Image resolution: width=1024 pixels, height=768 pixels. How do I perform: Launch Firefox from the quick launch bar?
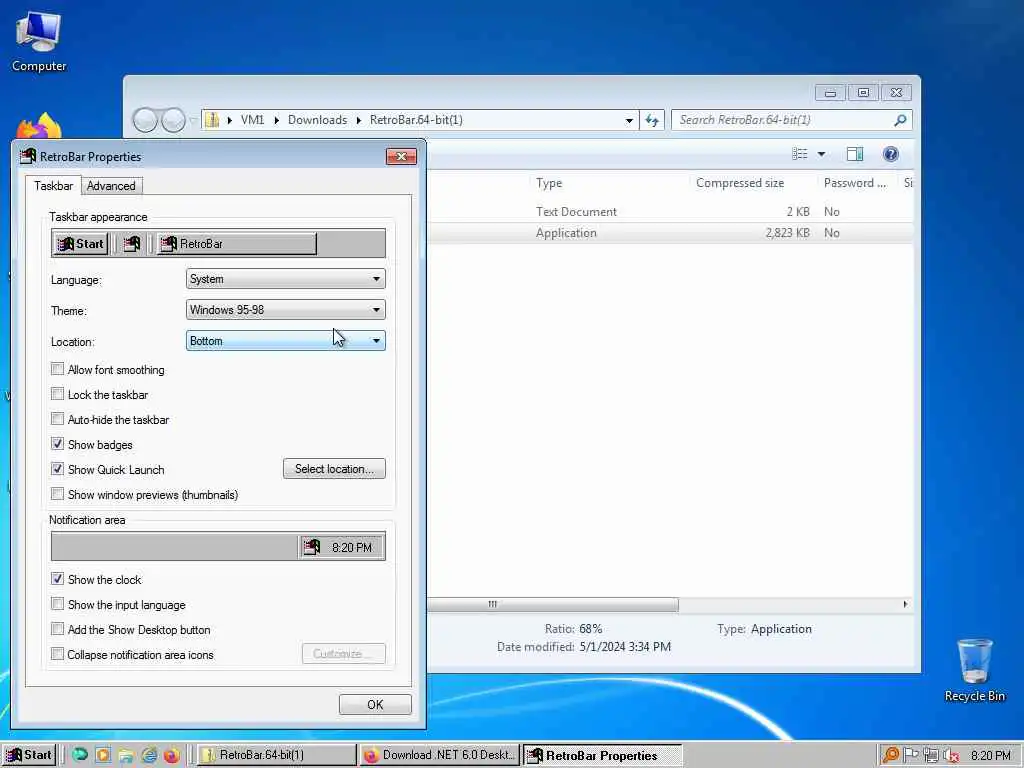[172, 755]
